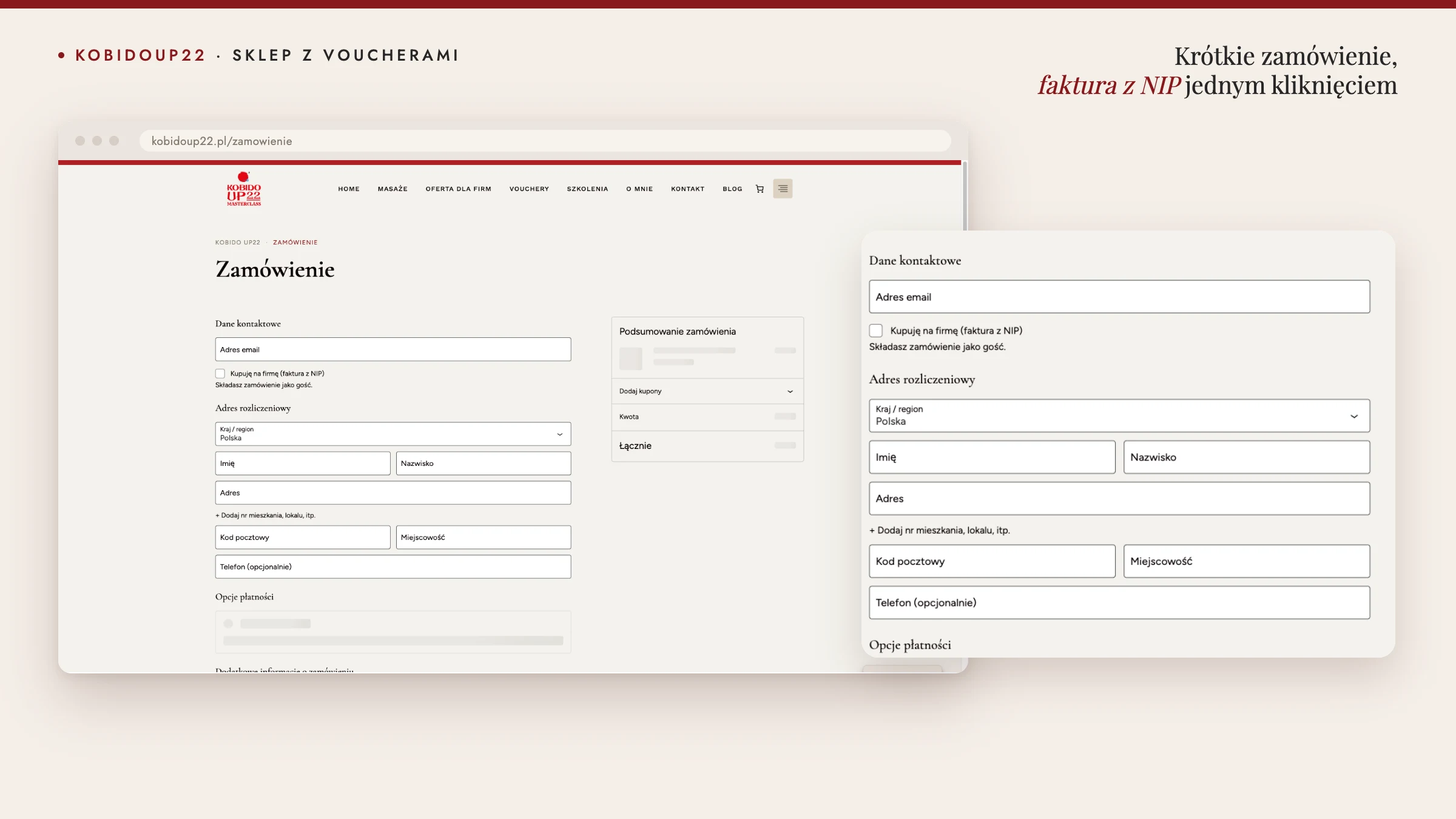Tick the company invoice checkbox in the browser window
Screen dimensions: 1456x819
(220, 374)
